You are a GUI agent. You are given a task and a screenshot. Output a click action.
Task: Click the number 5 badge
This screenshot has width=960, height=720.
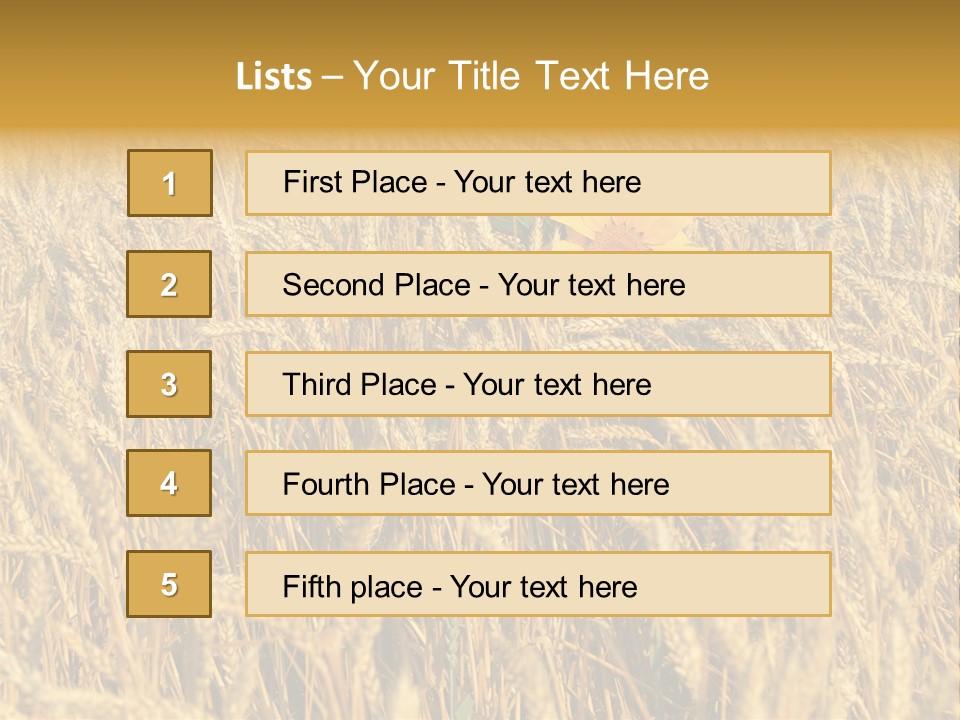click(x=169, y=584)
